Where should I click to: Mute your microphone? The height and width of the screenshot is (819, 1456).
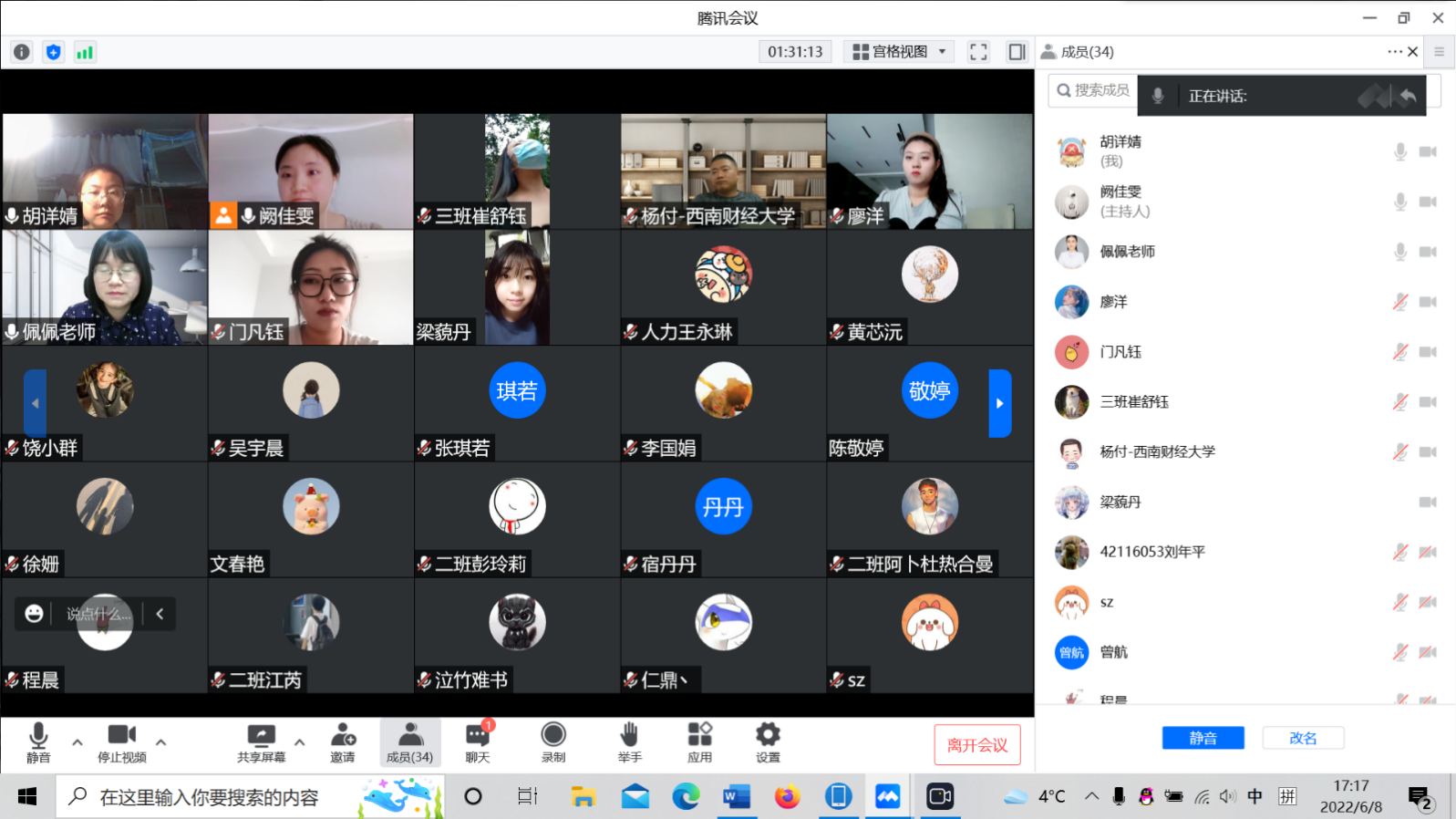38,742
